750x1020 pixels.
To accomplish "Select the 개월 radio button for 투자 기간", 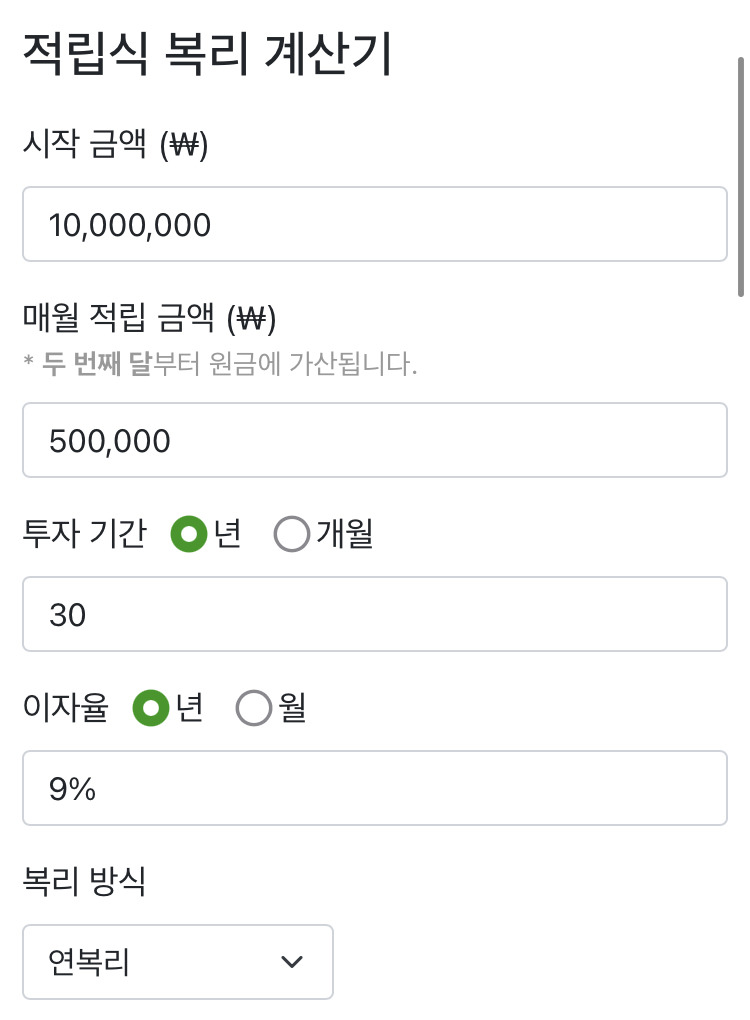I will pyautogui.click(x=291, y=535).
